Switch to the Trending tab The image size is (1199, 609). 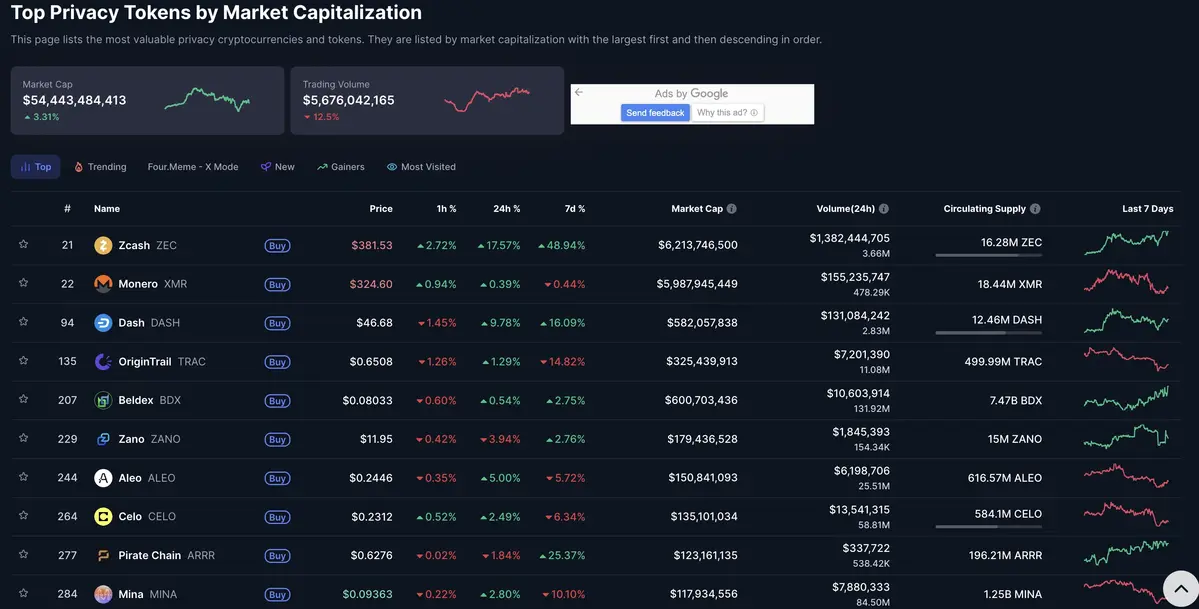(x=103, y=164)
